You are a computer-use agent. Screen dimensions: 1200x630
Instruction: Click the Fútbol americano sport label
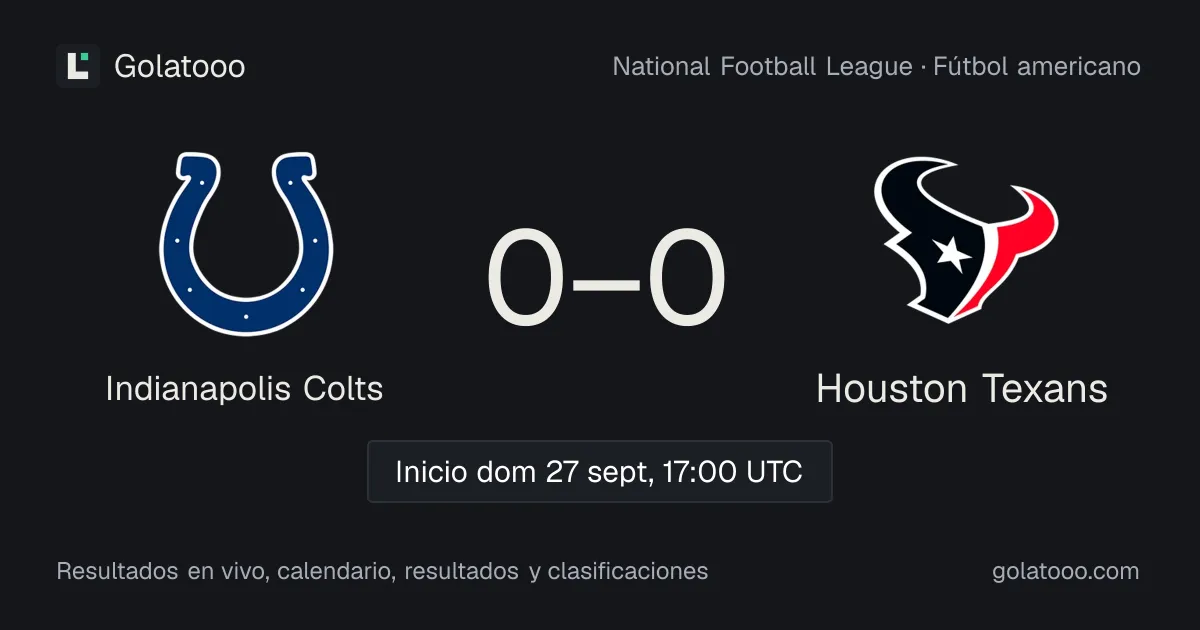pyautogui.click(x=1037, y=67)
